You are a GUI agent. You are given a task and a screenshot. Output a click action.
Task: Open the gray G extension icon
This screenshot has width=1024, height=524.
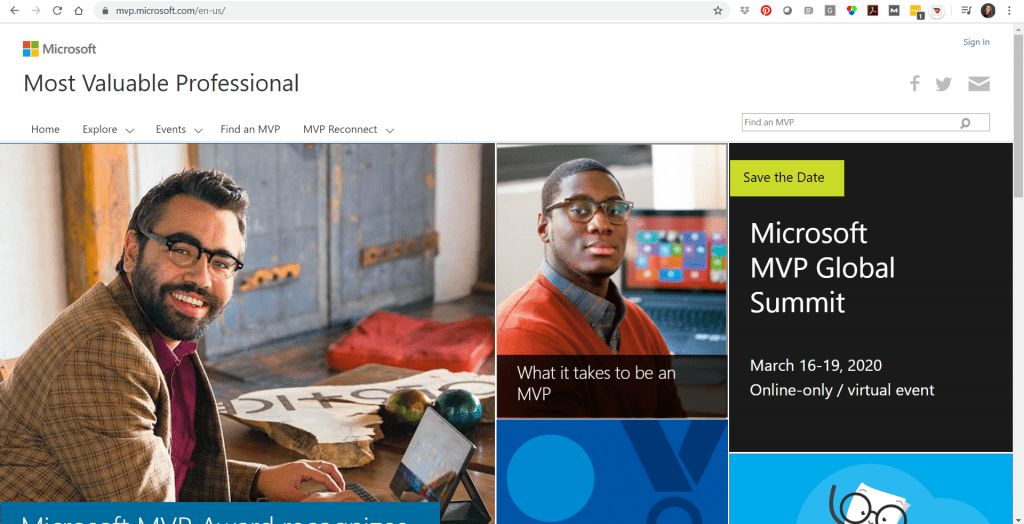pyautogui.click(x=830, y=10)
